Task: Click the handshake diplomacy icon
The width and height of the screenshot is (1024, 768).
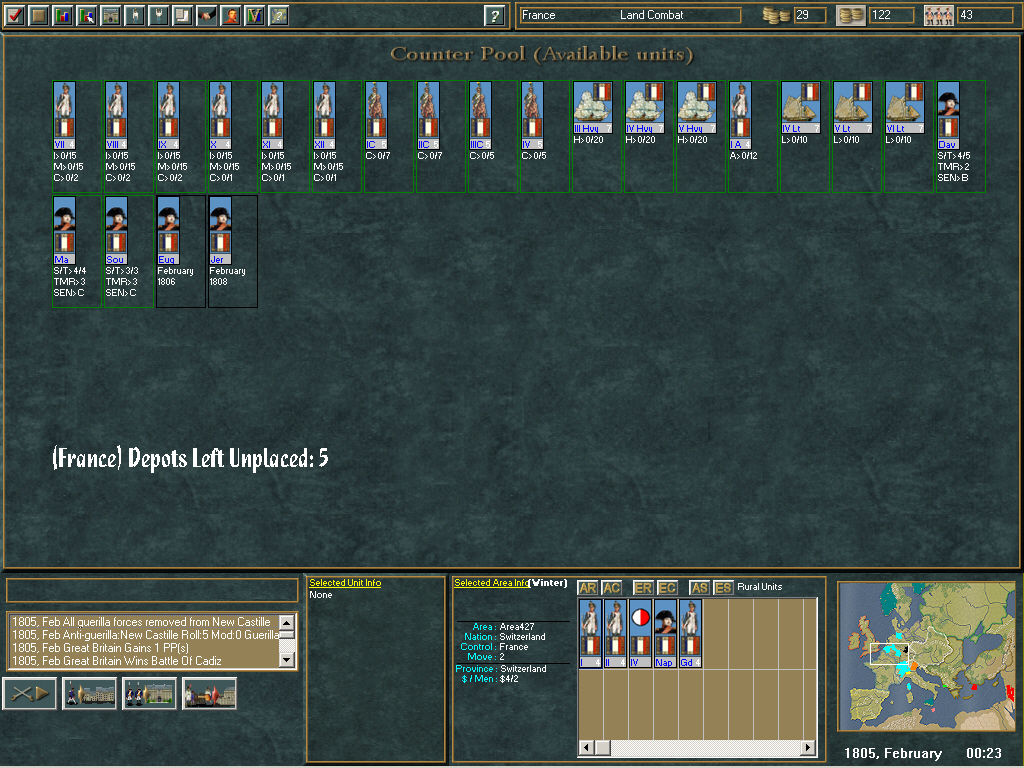Action: (207, 15)
